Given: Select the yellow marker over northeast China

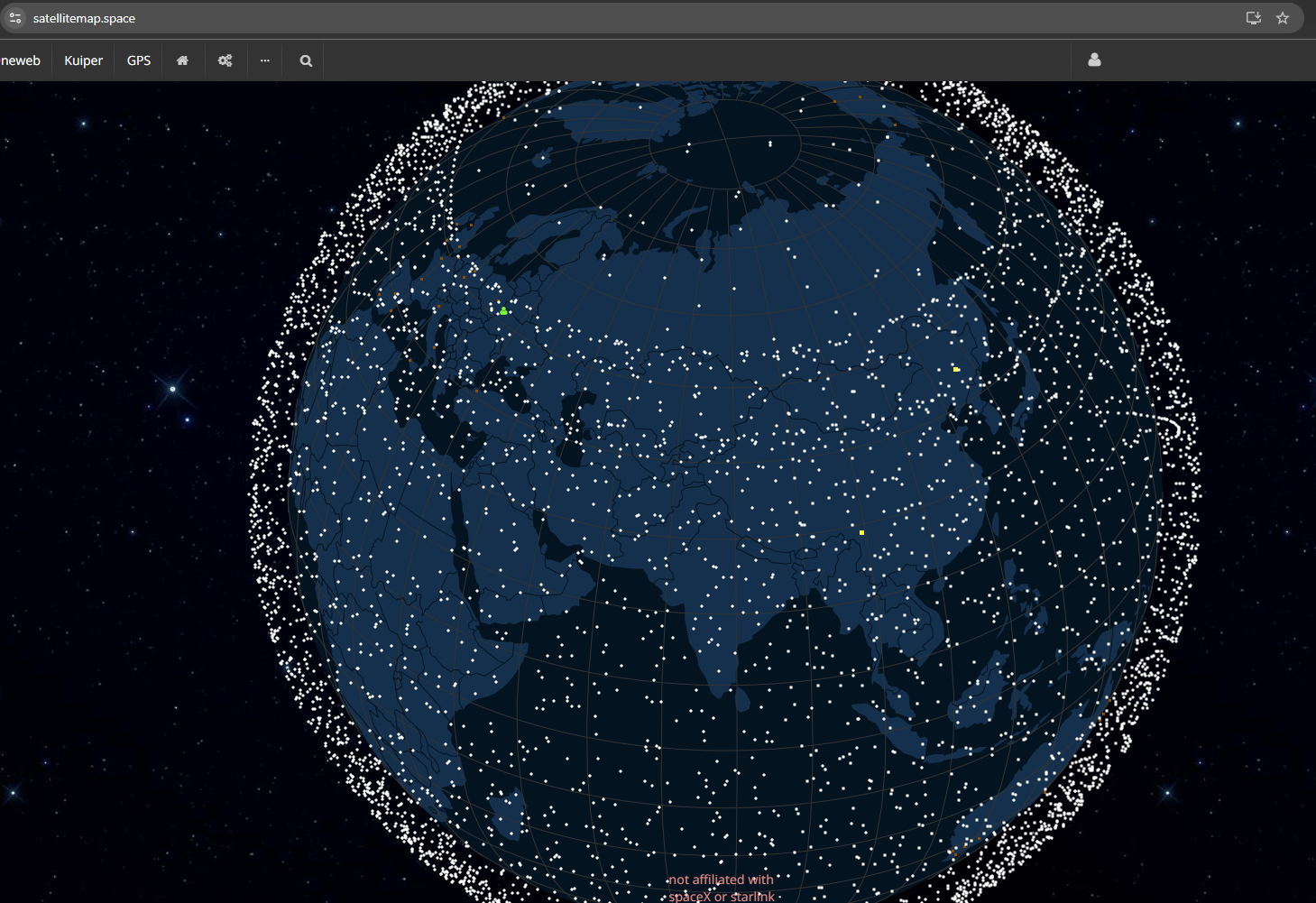Looking at the screenshot, I should pos(956,369).
